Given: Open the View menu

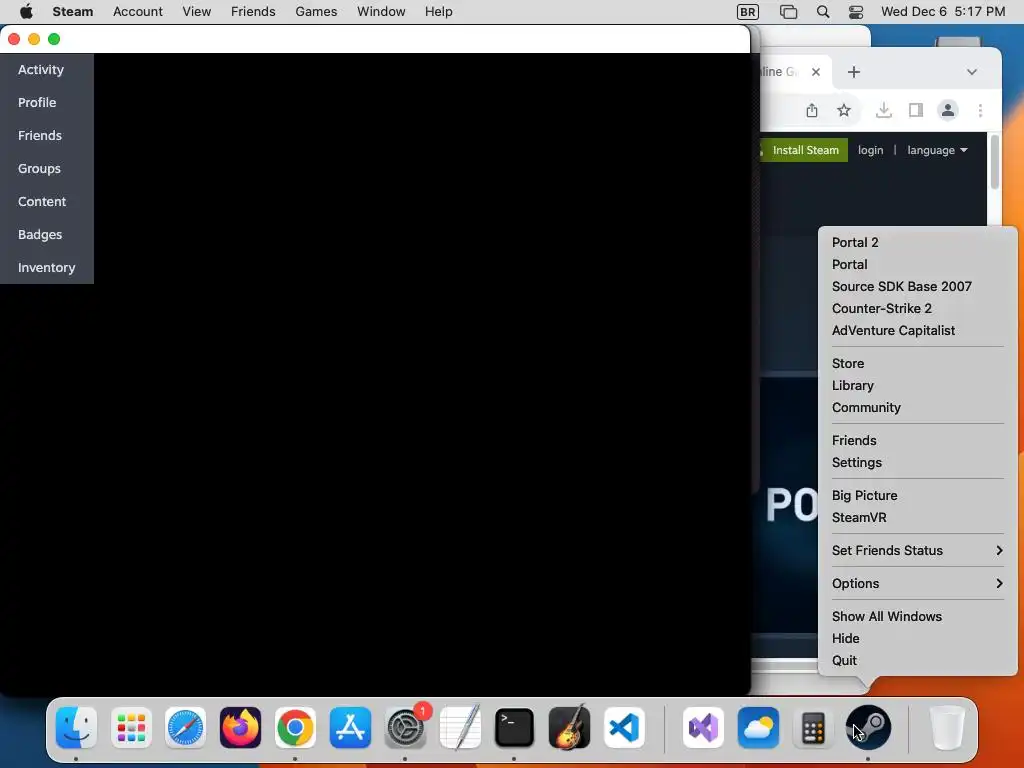Looking at the screenshot, I should pos(197,12).
